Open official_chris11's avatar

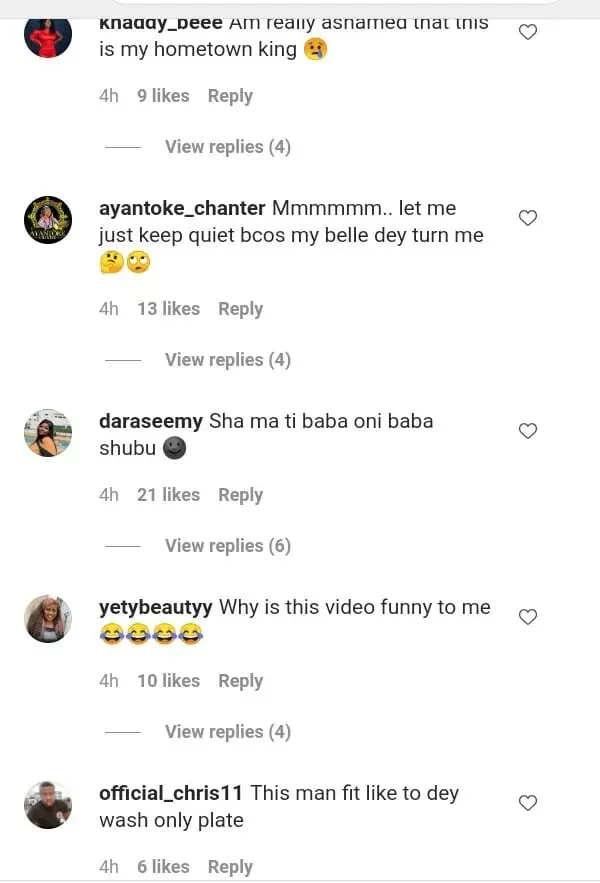pos(48,805)
